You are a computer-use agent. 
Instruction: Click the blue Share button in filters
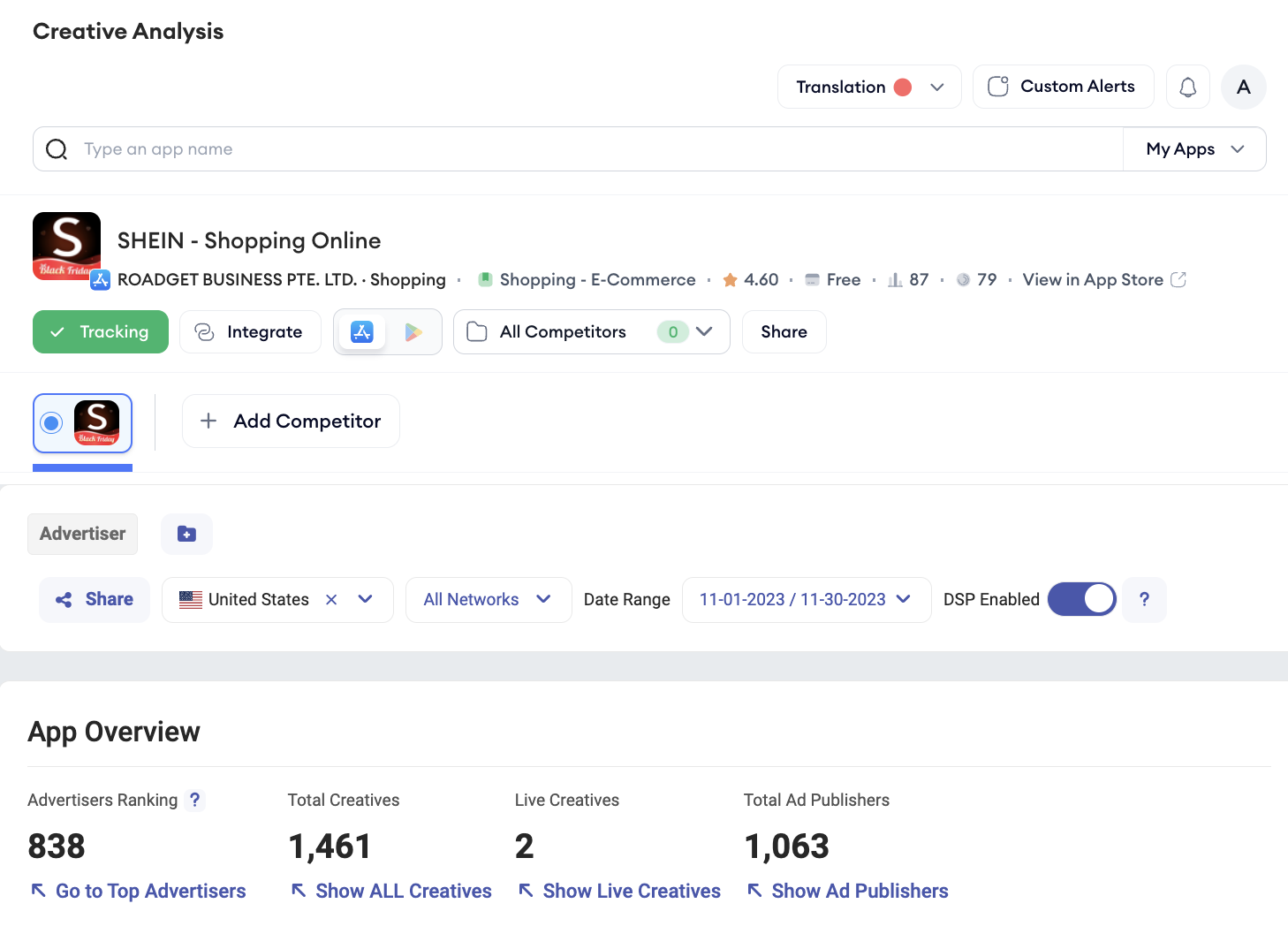95,599
